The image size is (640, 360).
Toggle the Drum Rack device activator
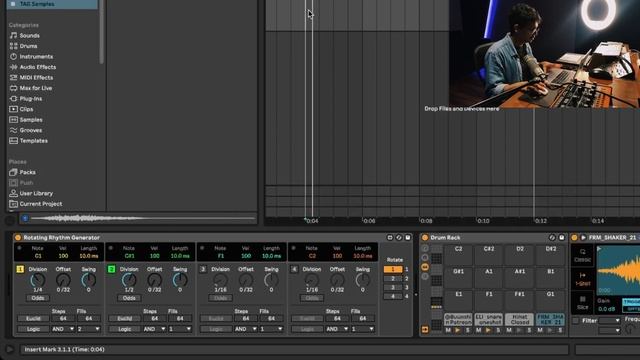425,238
